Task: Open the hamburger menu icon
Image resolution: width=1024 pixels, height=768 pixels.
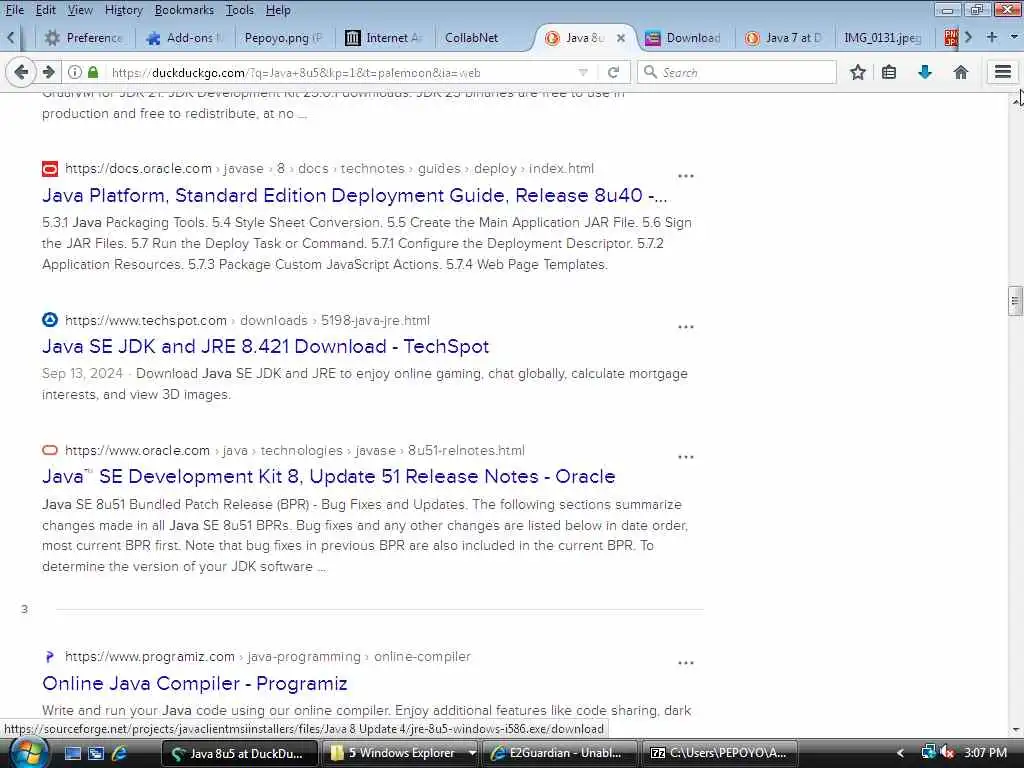Action: tap(1003, 72)
